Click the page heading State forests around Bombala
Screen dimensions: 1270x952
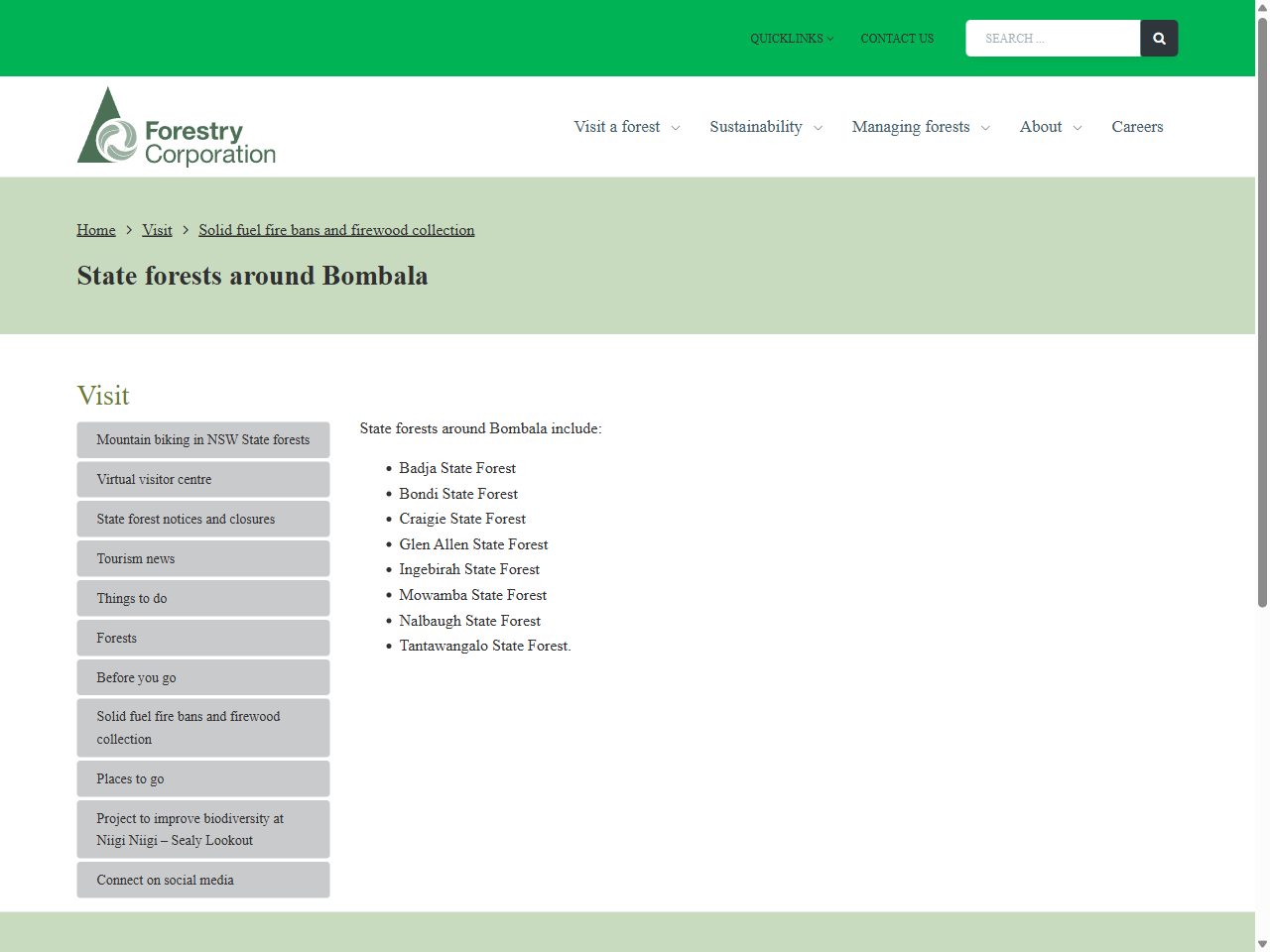tap(253, 276)
